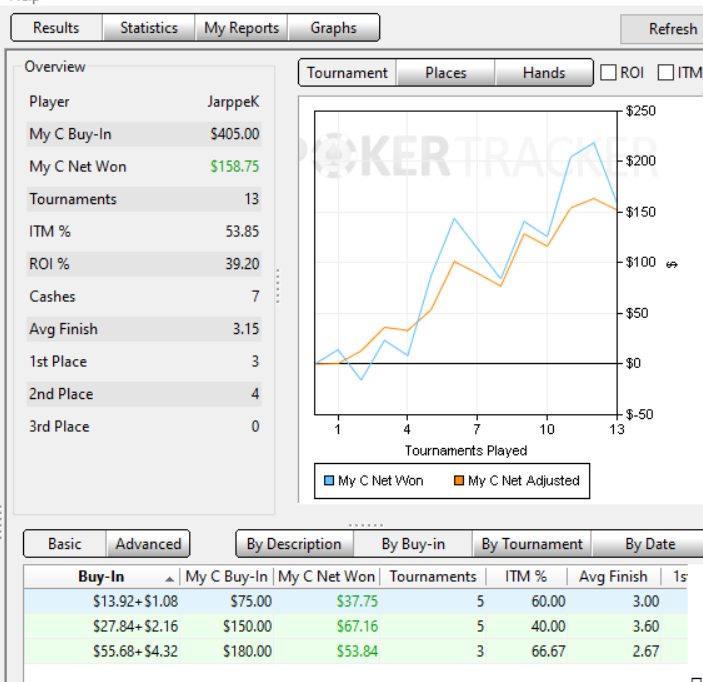Image resolution: width=703 pixels, height=682 pixels.
Task: Enable the ROI checkbox
Action: point(608,72)
